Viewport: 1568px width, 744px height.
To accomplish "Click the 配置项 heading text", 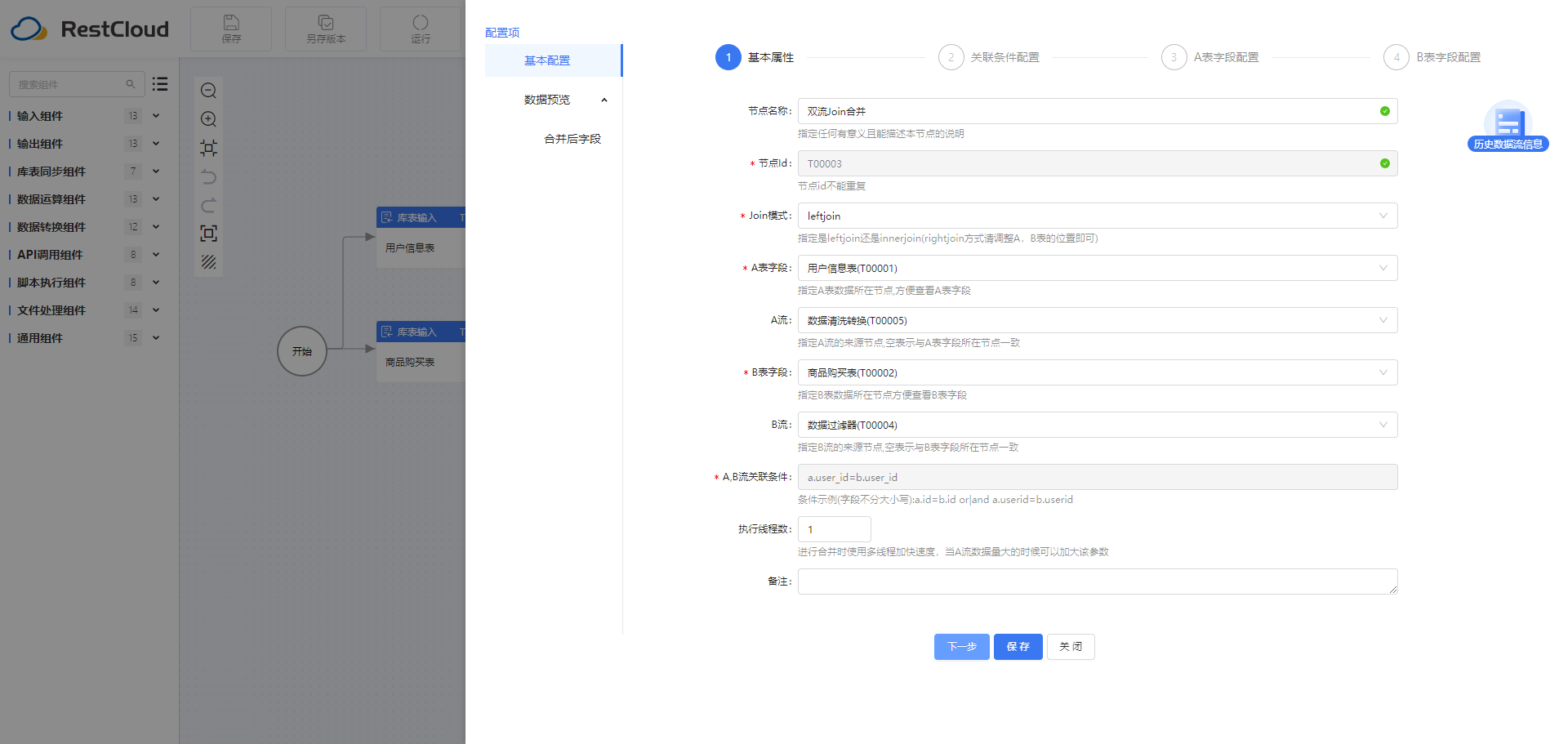I will click(502, 33).
